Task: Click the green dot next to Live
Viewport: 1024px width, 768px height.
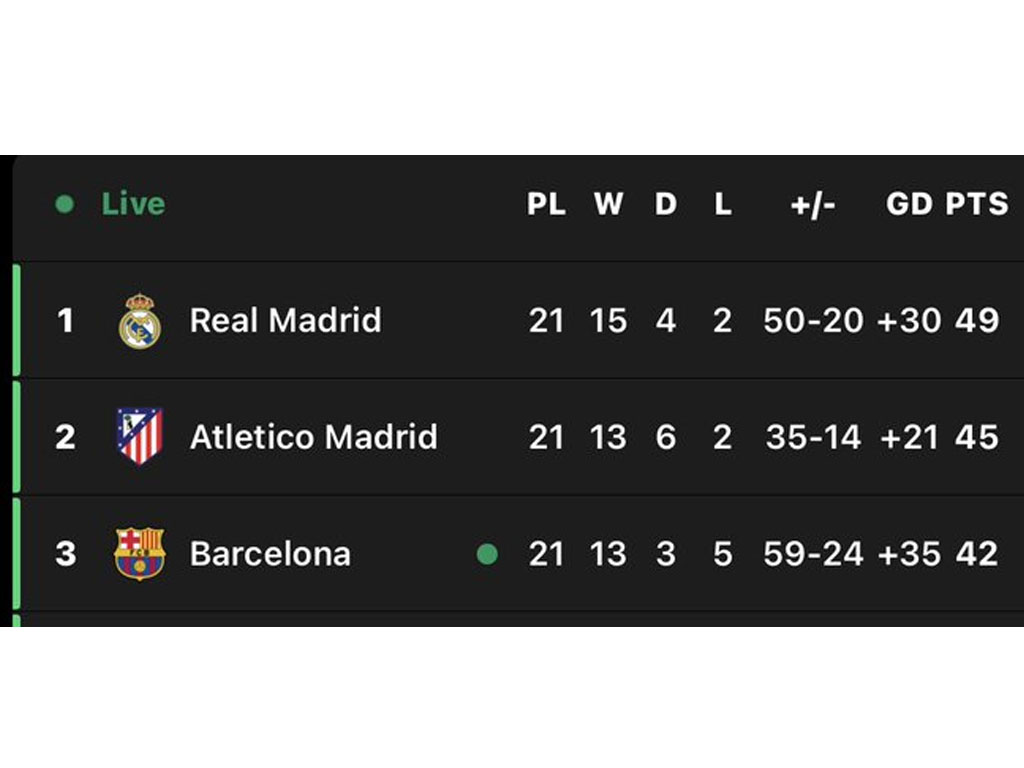Action: coord(65,205)
